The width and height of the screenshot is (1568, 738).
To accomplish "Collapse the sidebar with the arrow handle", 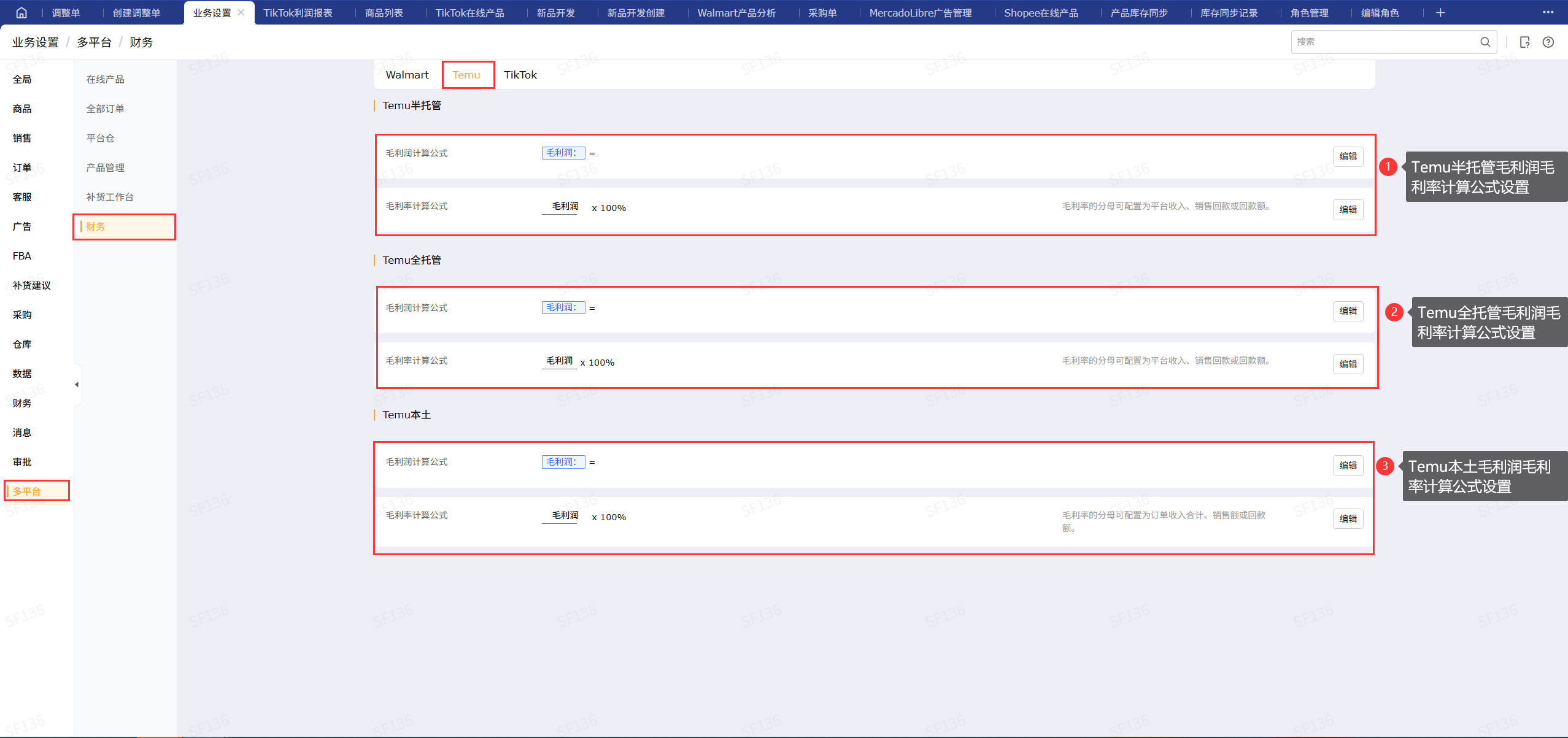I will pyautogui.click(x=77, y=385).
